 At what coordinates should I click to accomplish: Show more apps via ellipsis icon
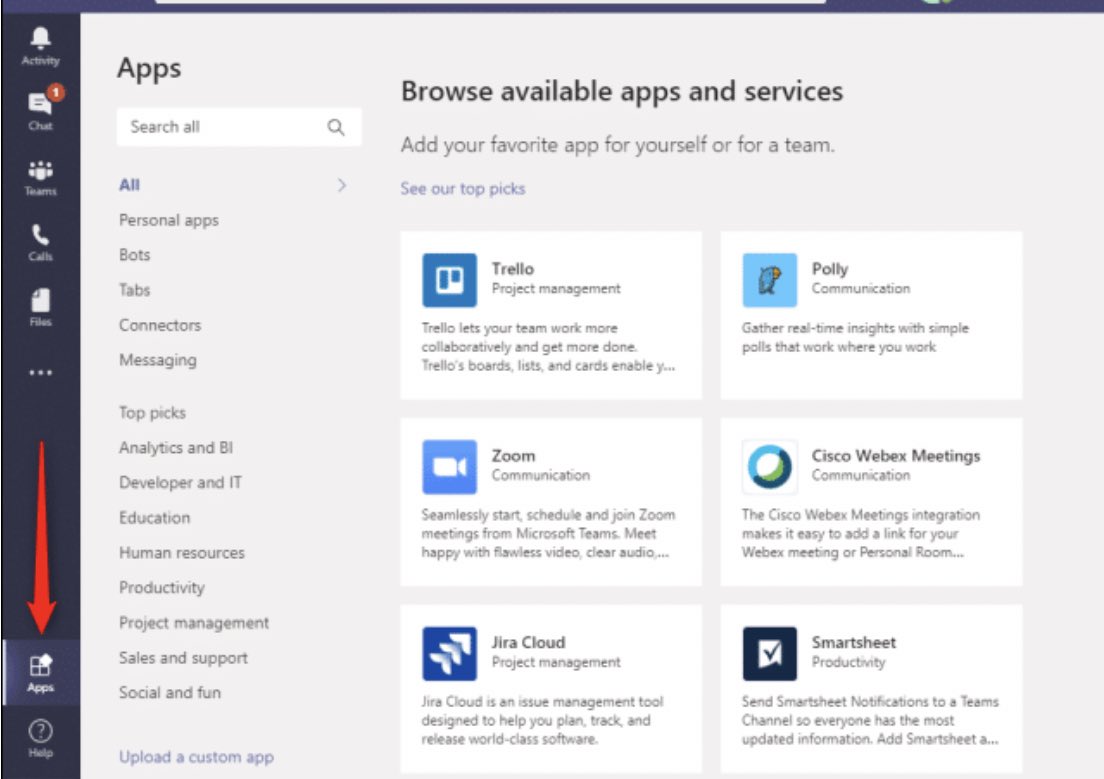[x=40, y=373]
